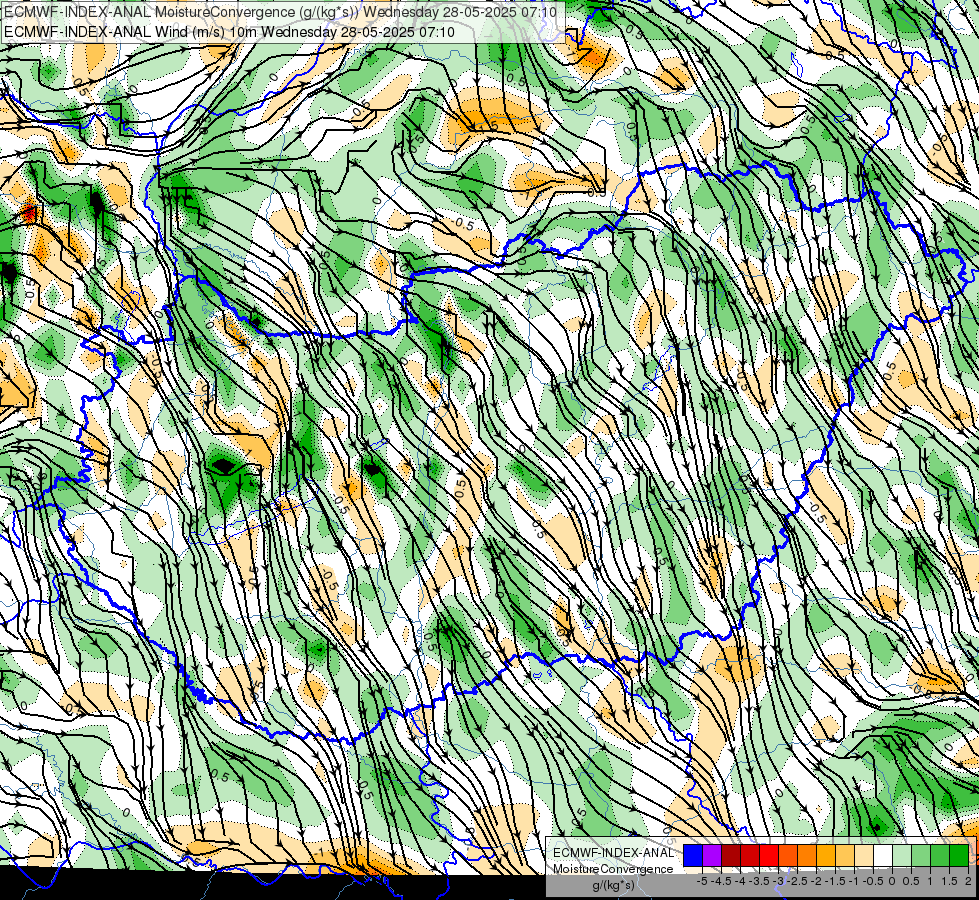Click the medium green swatch between 1 and 1.5
The width and height of the screenshot is (979, 900).
tap(940, 855)
